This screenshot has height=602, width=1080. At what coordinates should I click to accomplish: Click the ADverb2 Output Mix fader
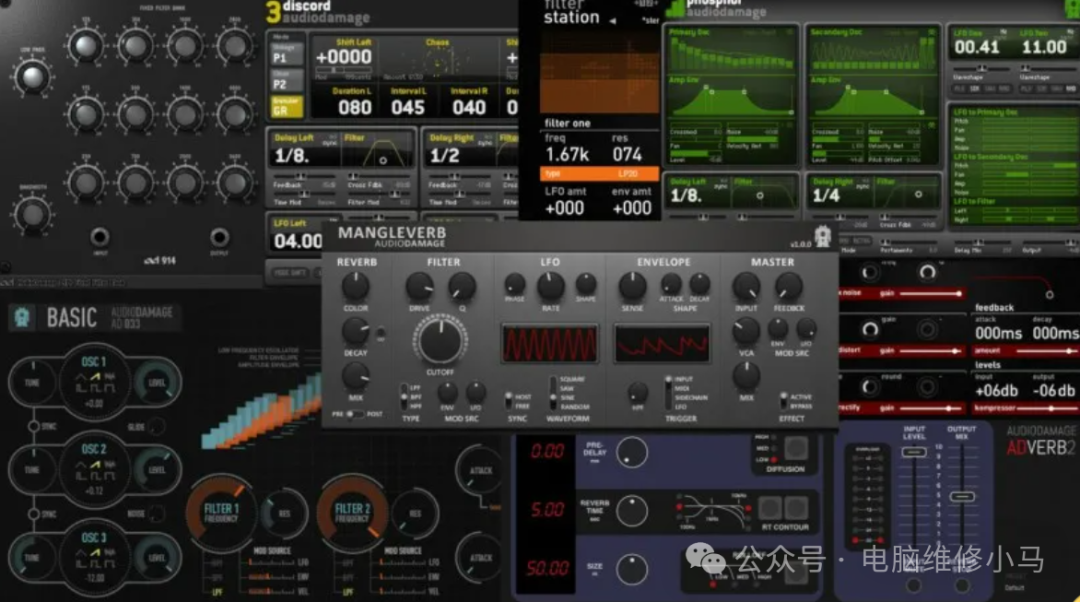click(962, 497)
